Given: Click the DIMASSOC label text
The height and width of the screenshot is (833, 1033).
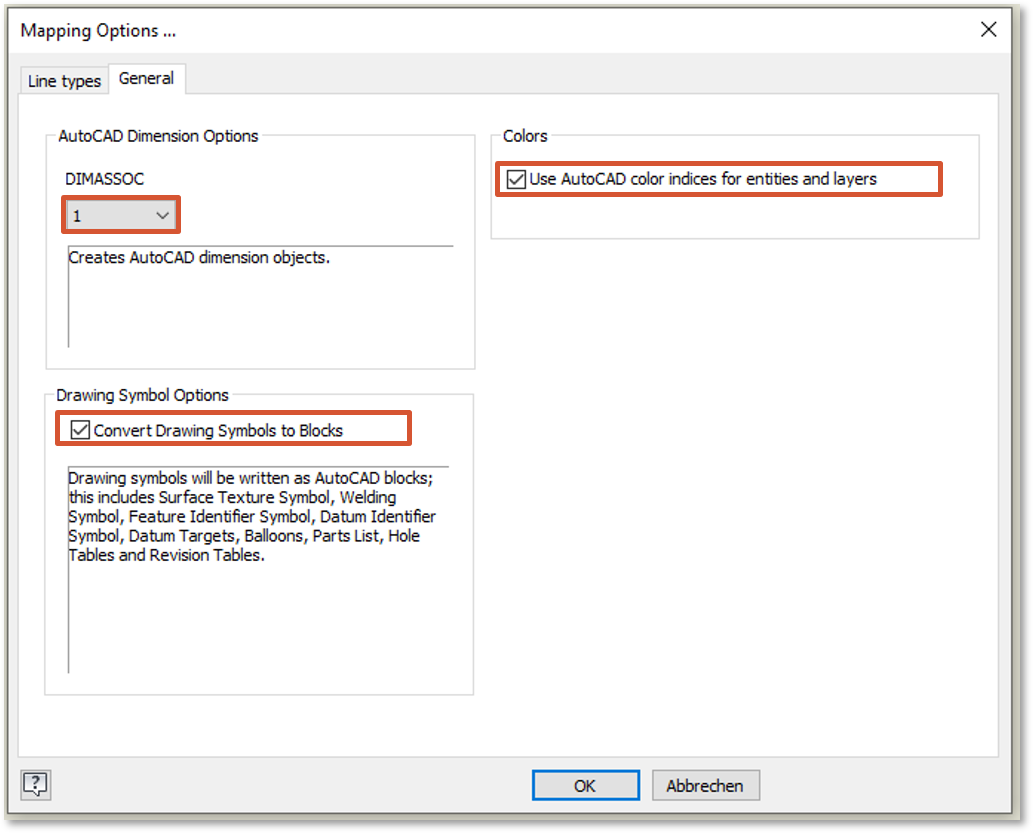Looking at the screenshot, I should (x=104, y=179).
